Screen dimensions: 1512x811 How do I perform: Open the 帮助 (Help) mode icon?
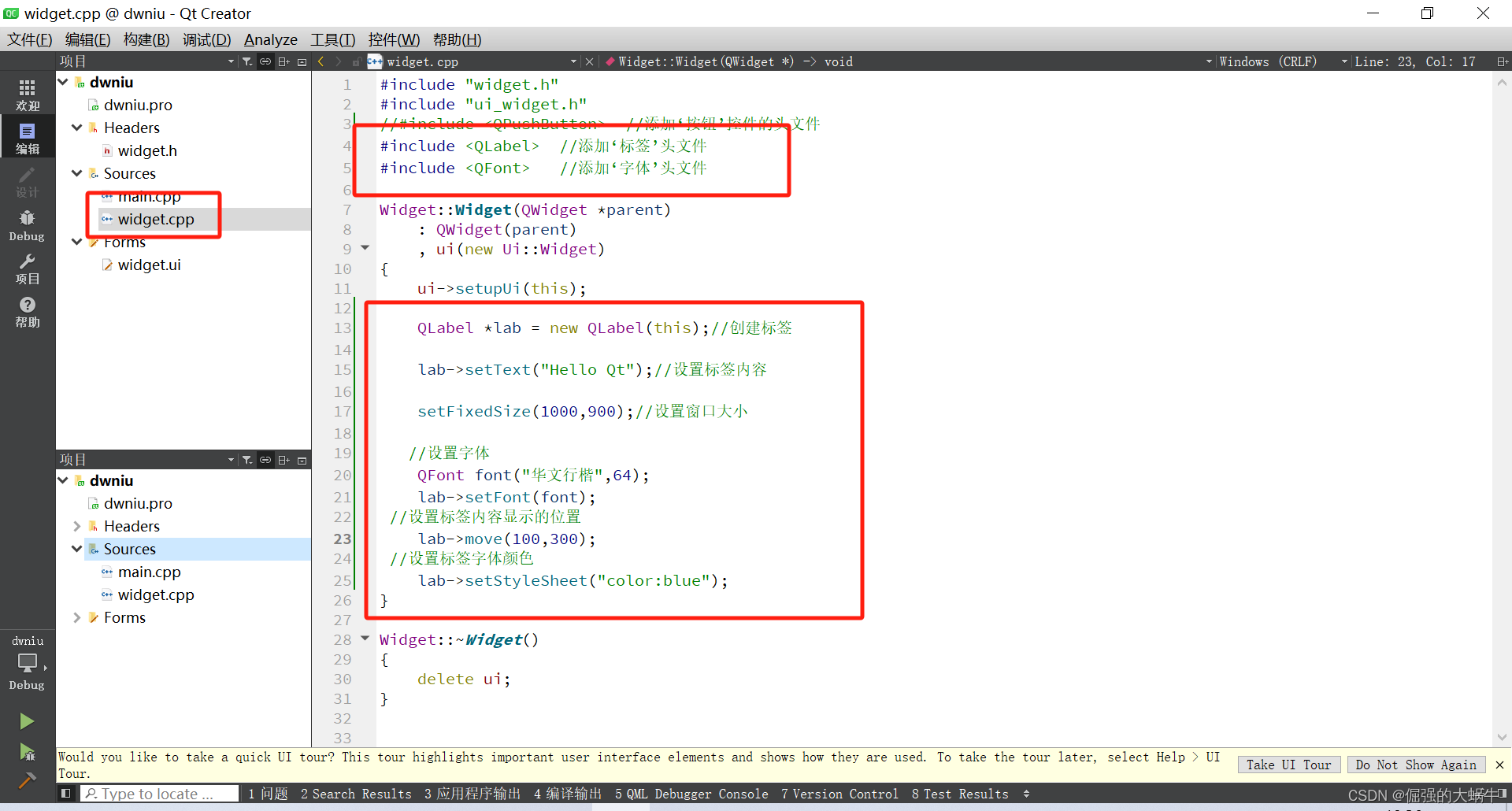27,312
